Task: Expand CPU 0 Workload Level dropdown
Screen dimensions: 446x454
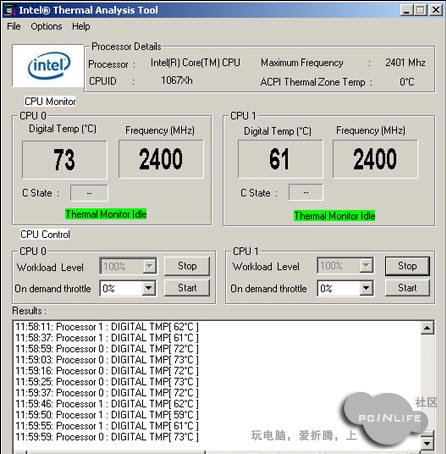Action: pos(149,266)
